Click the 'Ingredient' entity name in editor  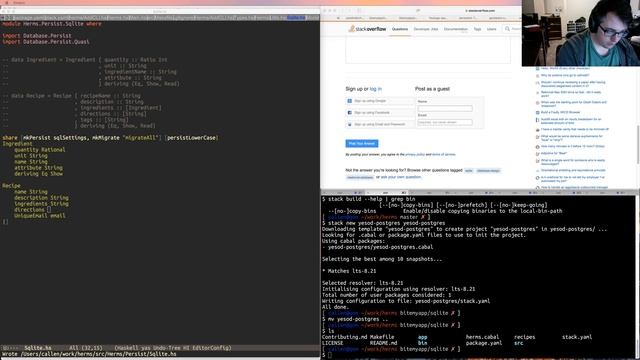pyautogui.click(x=17, y=144)
